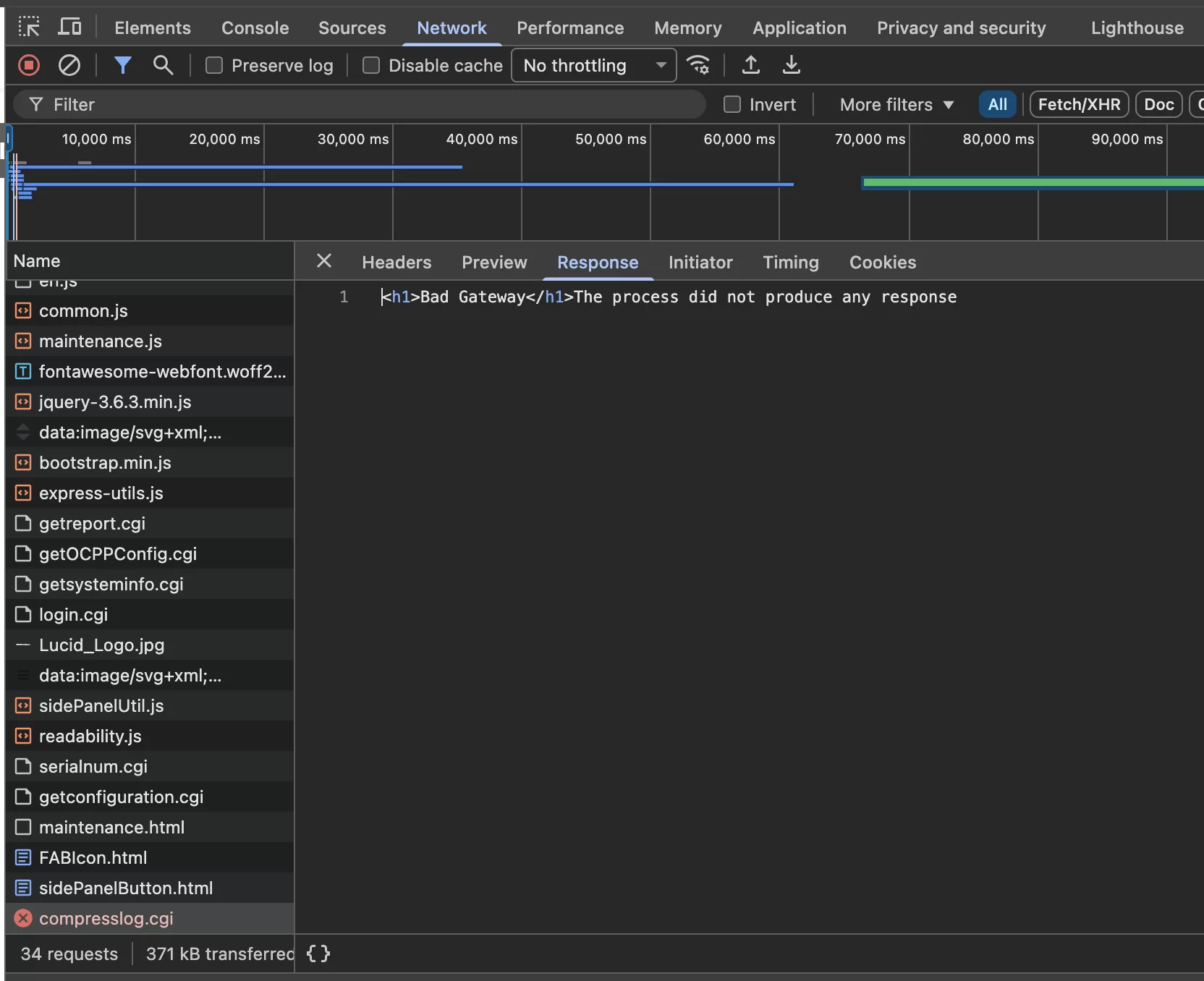
Task: Select the failed compresslog.cgi request
Action: pyautogui.click(x=150, y=918)
